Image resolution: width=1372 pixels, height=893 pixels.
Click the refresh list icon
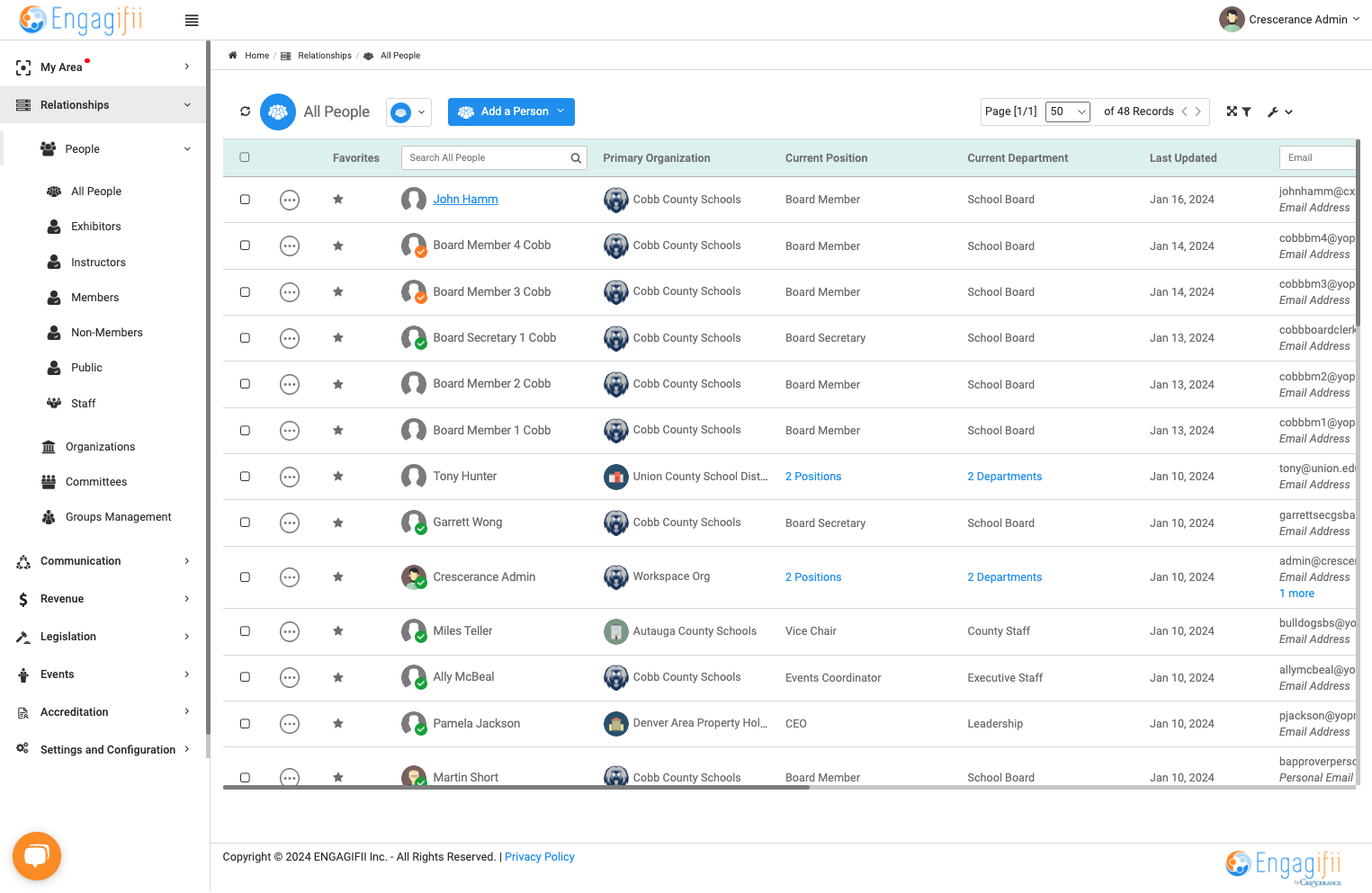coord(245,112)
